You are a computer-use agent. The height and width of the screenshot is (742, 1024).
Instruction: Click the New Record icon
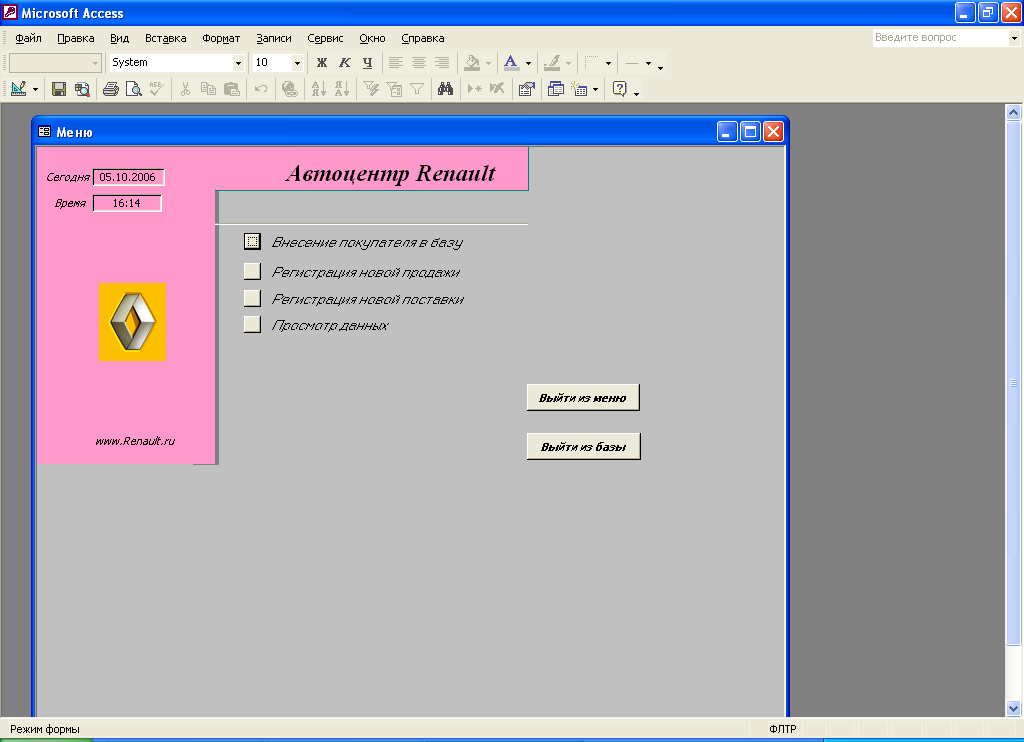coord(475,89)
